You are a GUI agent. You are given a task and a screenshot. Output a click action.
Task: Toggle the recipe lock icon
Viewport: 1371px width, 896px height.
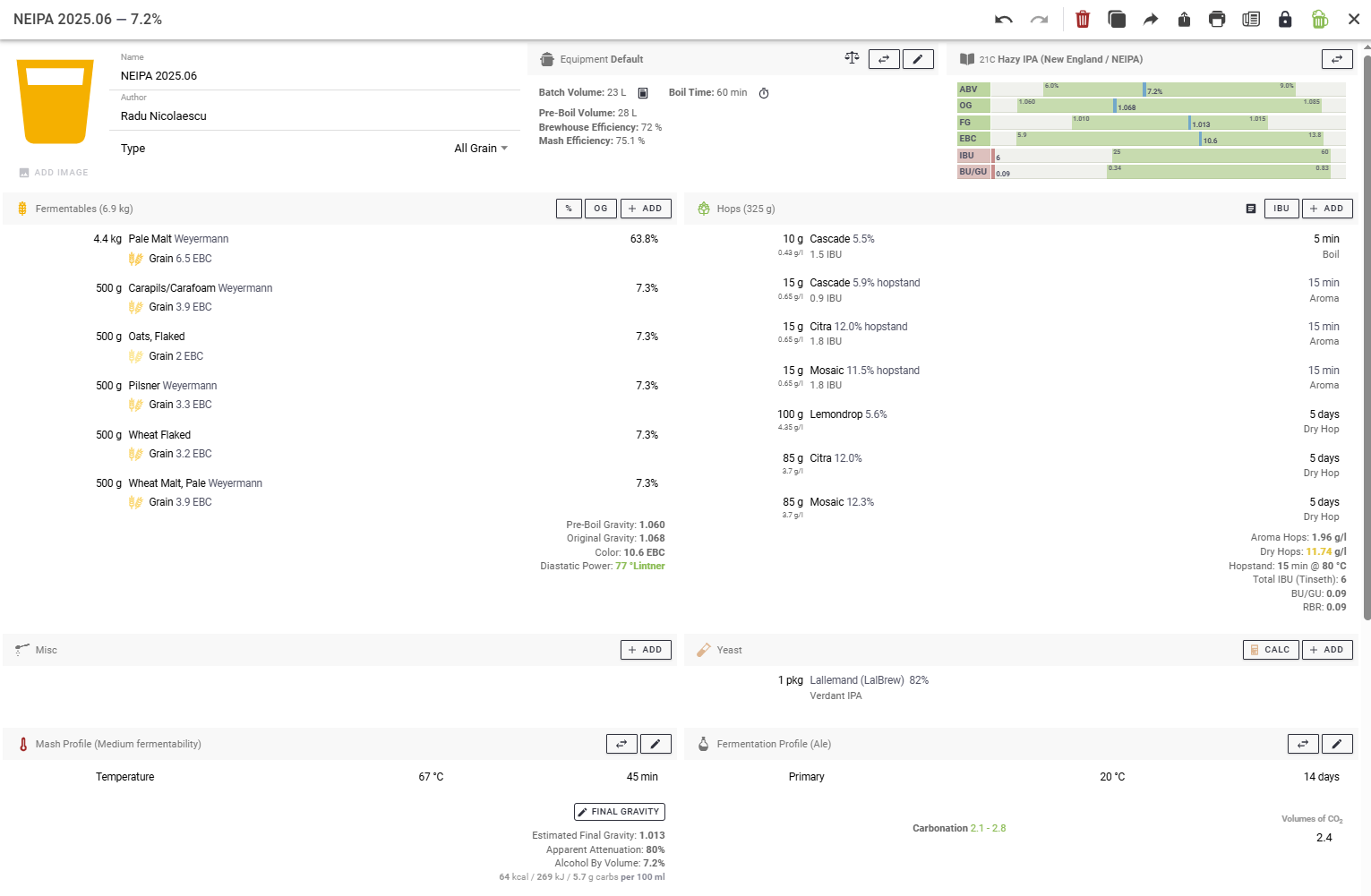coord(1285,19)
